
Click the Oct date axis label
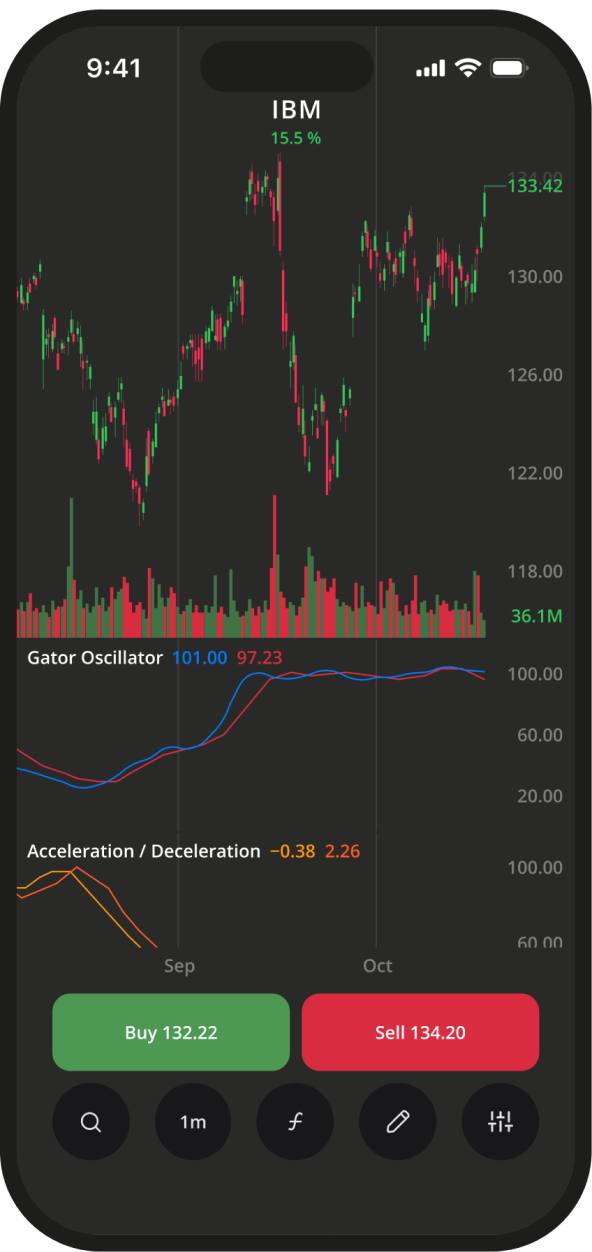coord(377,966)
